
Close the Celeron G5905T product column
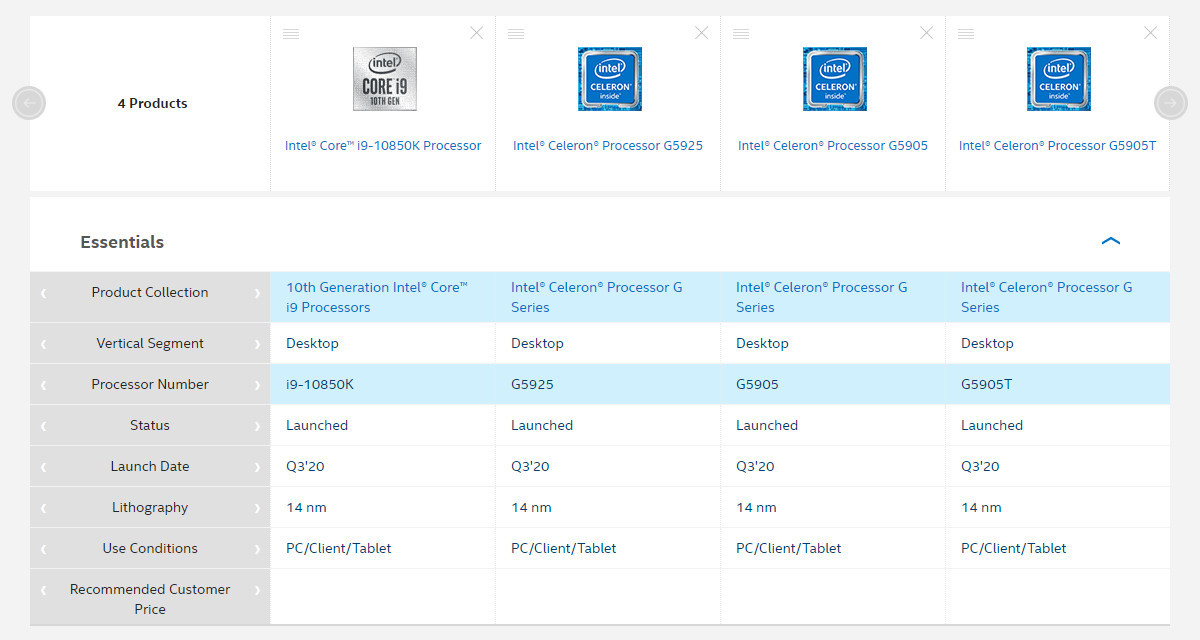tap(1151, 33)
